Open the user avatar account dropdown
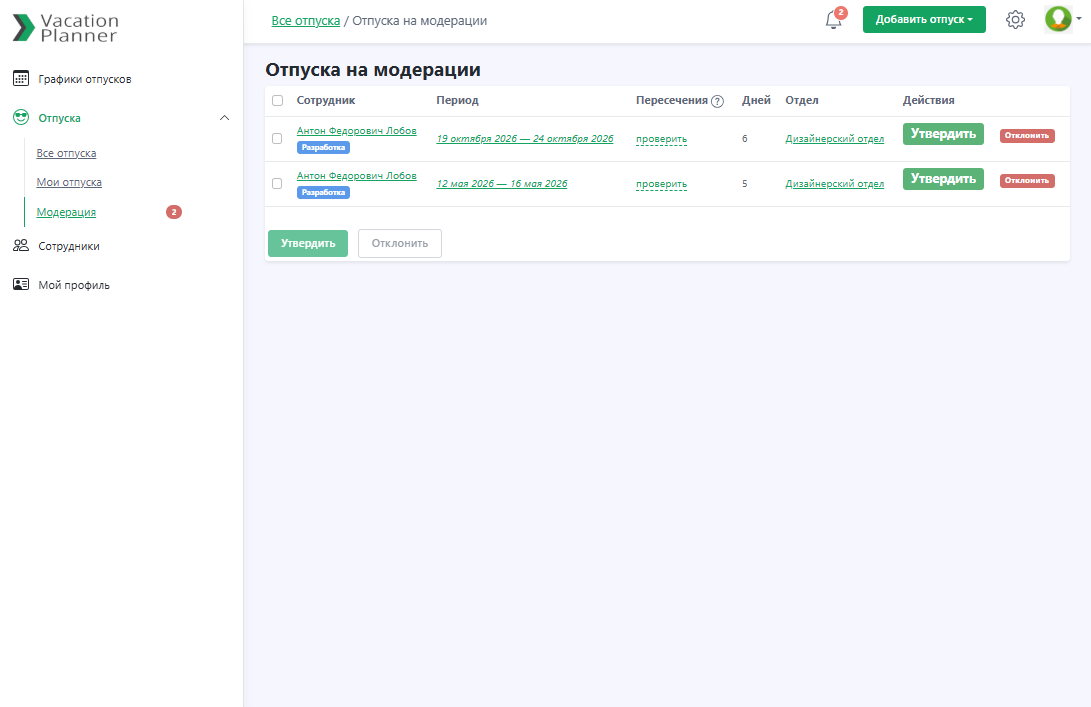Image resolution: width=1091 pixels, height=707 pixels. [x=1058, y=19]
